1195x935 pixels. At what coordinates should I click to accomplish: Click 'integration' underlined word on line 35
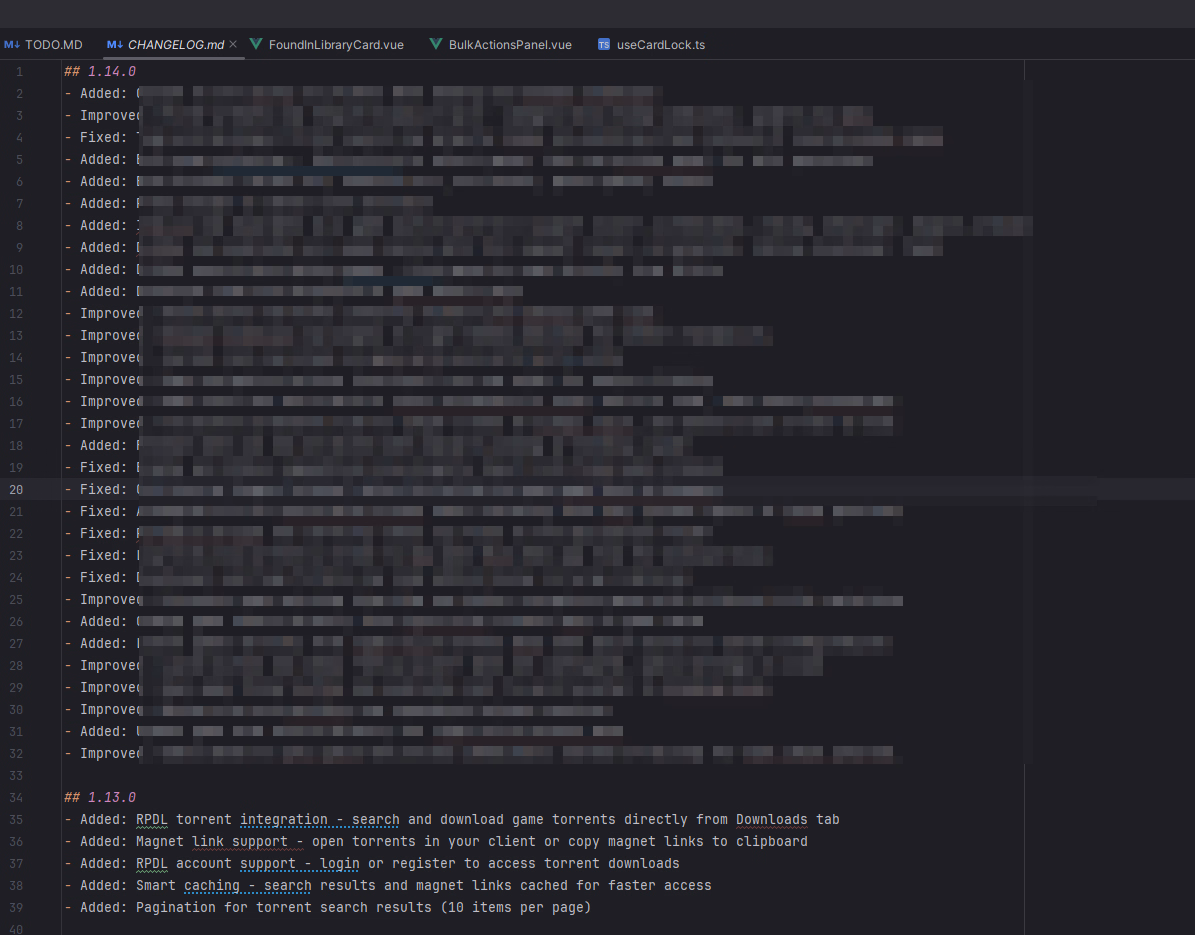pyautogui.click(x=284, y=820)
